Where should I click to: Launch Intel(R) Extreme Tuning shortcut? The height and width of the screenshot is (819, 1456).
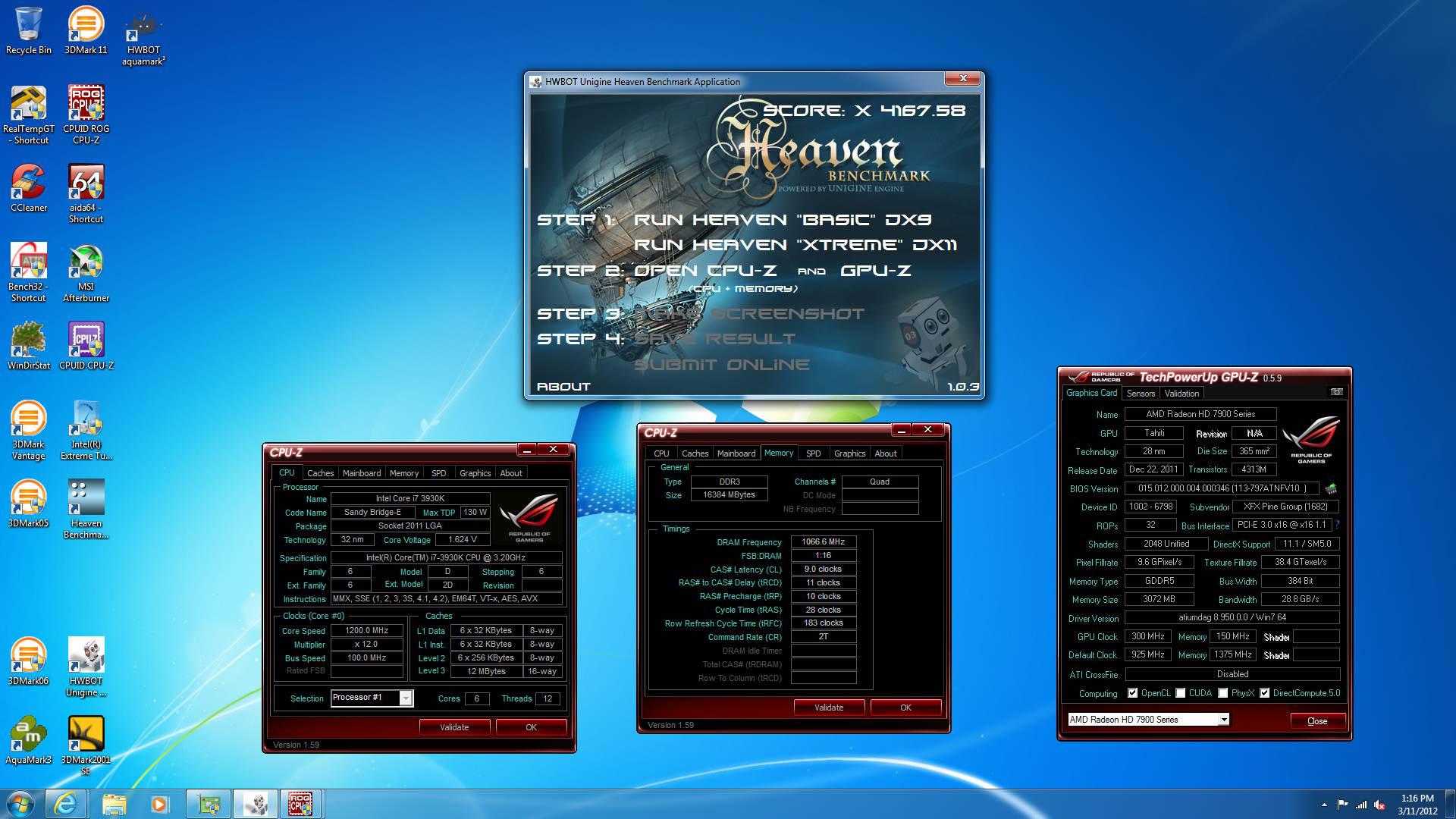coord(86,430)
